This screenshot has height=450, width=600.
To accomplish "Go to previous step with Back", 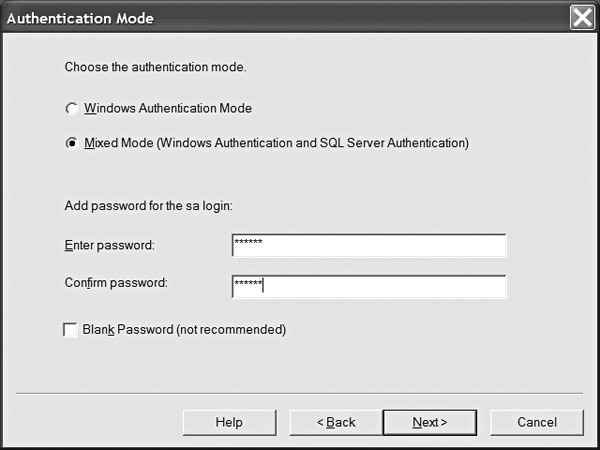I will pyautogui.click(x=336, y=422).
